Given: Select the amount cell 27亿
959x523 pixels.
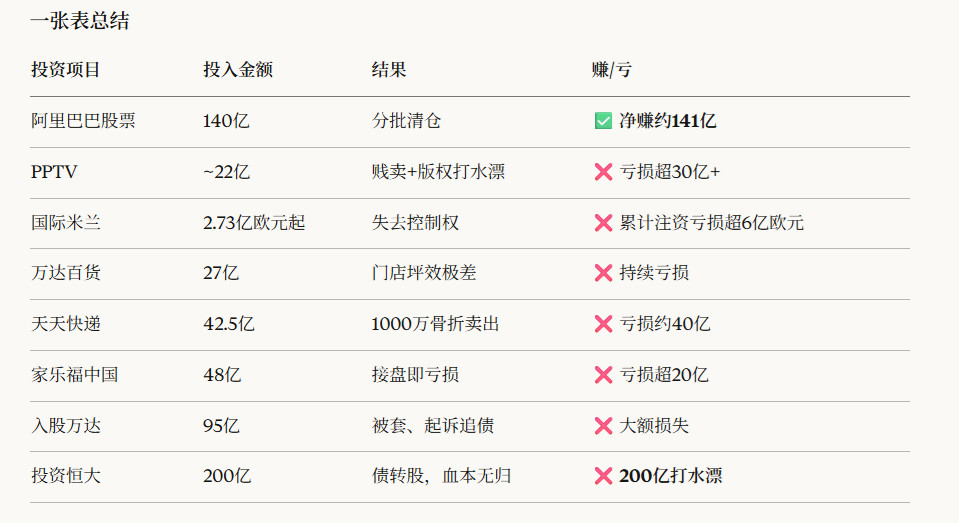Looking at the screenshot, I should click(x=221, y=273).
